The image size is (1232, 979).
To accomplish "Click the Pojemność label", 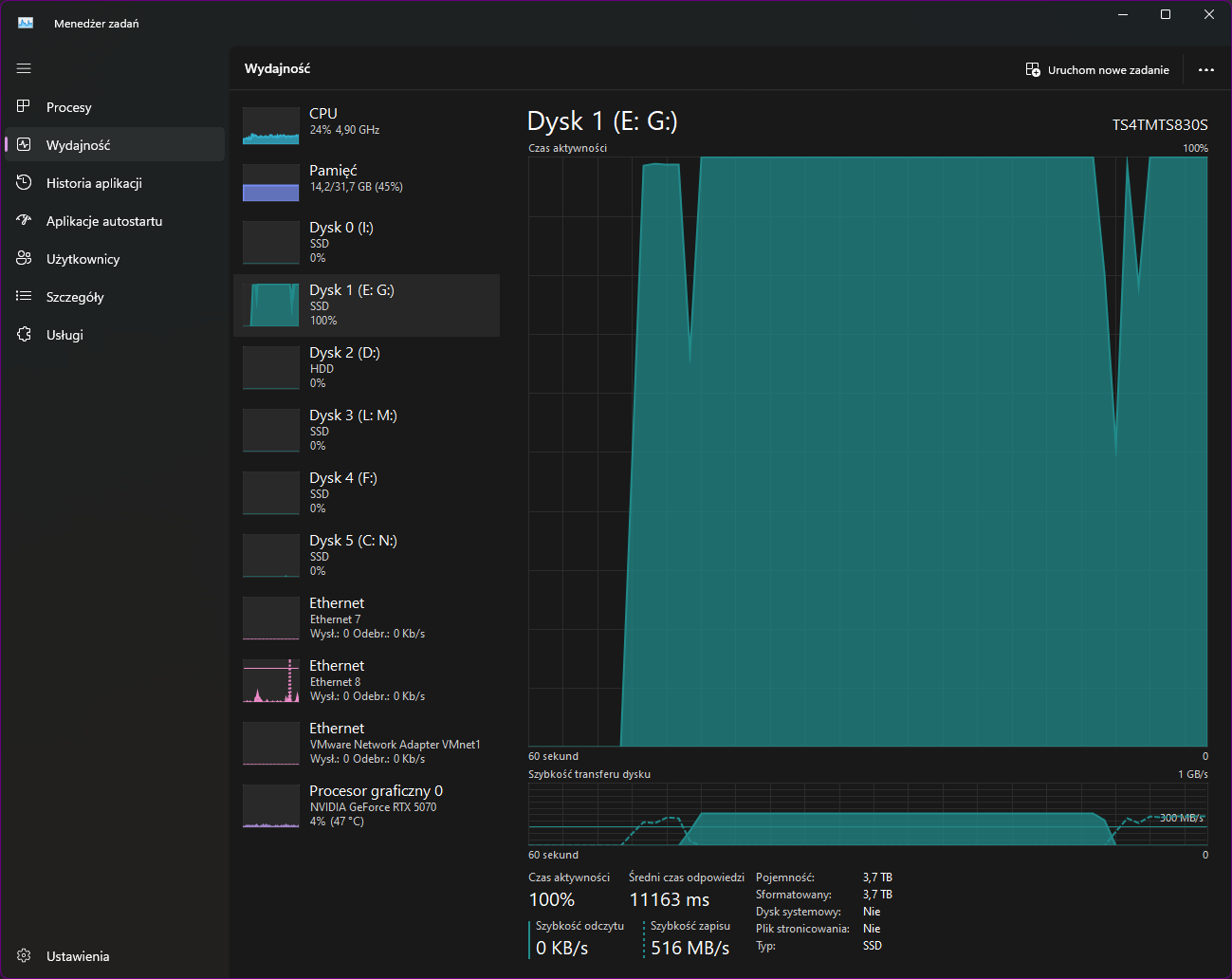I will [785, 877].
